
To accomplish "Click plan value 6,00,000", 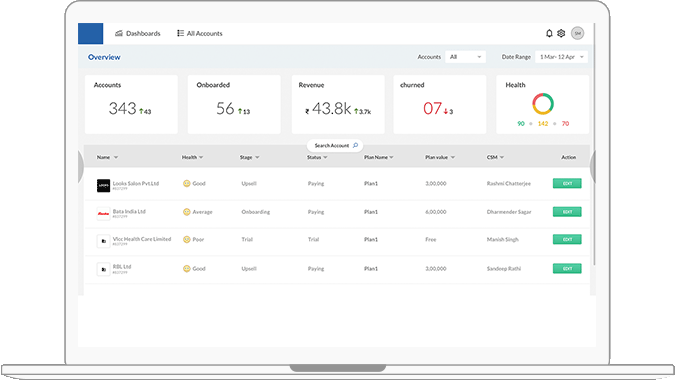I will click(x=436, y=212).
